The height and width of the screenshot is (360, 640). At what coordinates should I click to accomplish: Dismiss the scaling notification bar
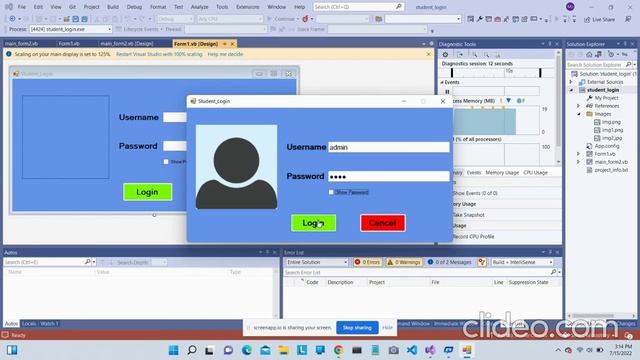click(x=429, y=54)
